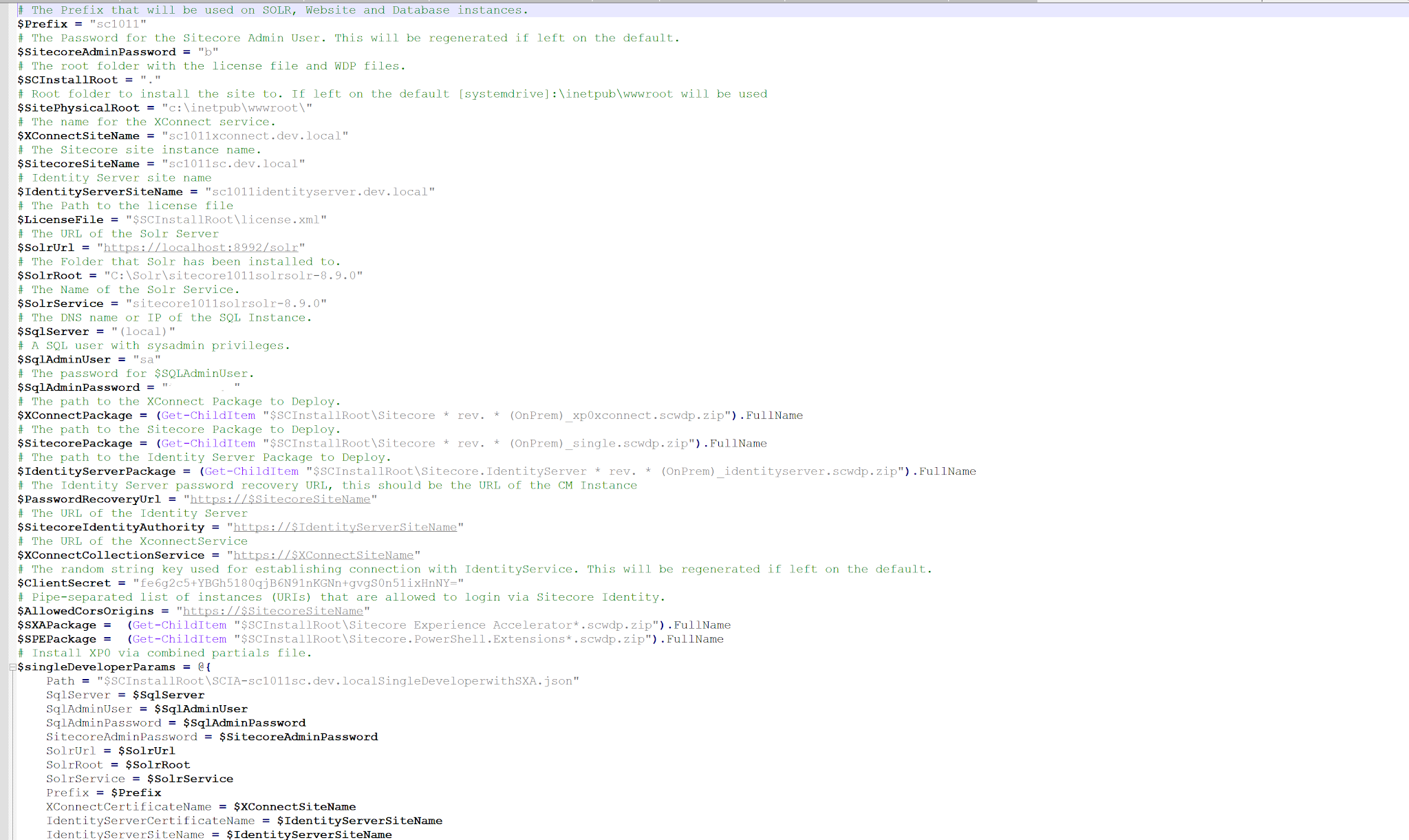This screenshot has width=1409, height=840.
Task: Follow the URL in the $PasswordRecoveryUrl line
Action: pyautogui.click(x=280, y=499)
